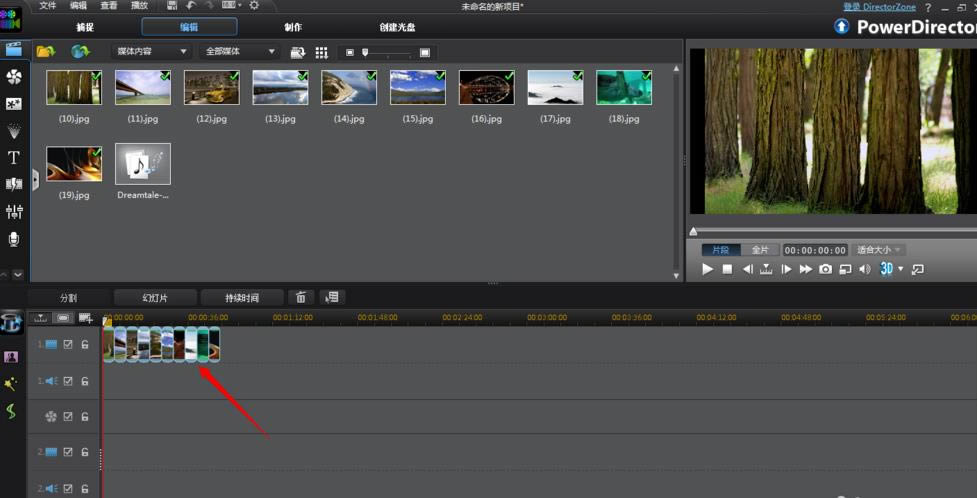
Task: Open the Audio Mixing Room icon
Action: click(x=14, y=211)
